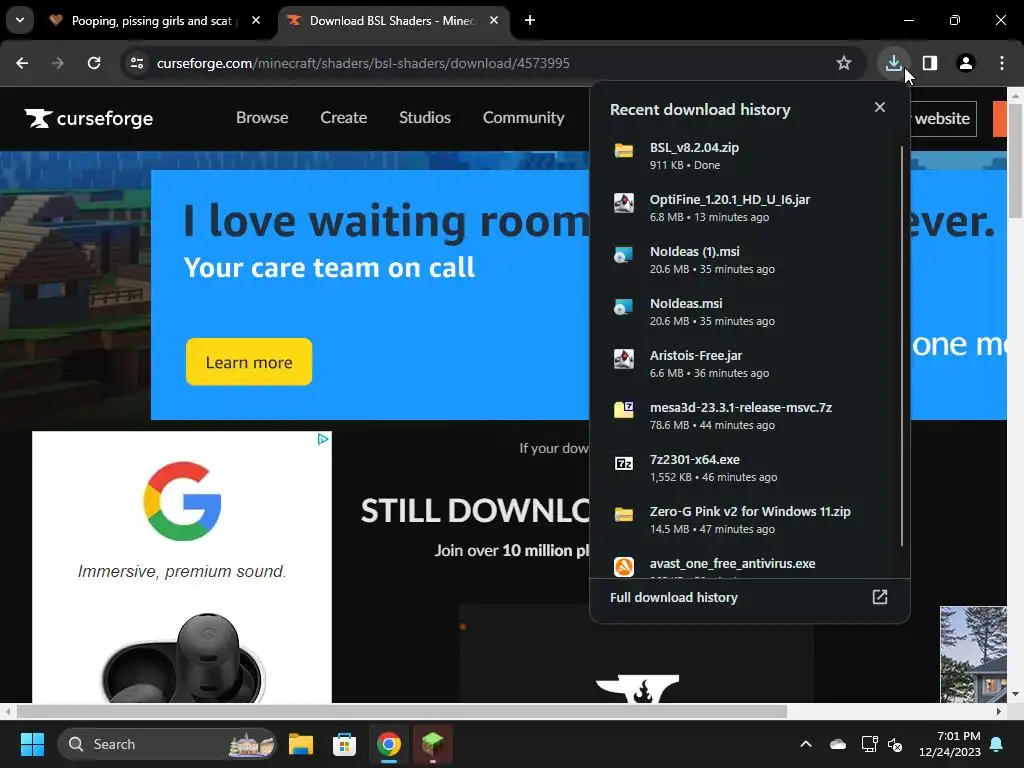Screen dimensions: 1024x768
Task: Click the Google earbuds ad image
Action: click(182, 657)
